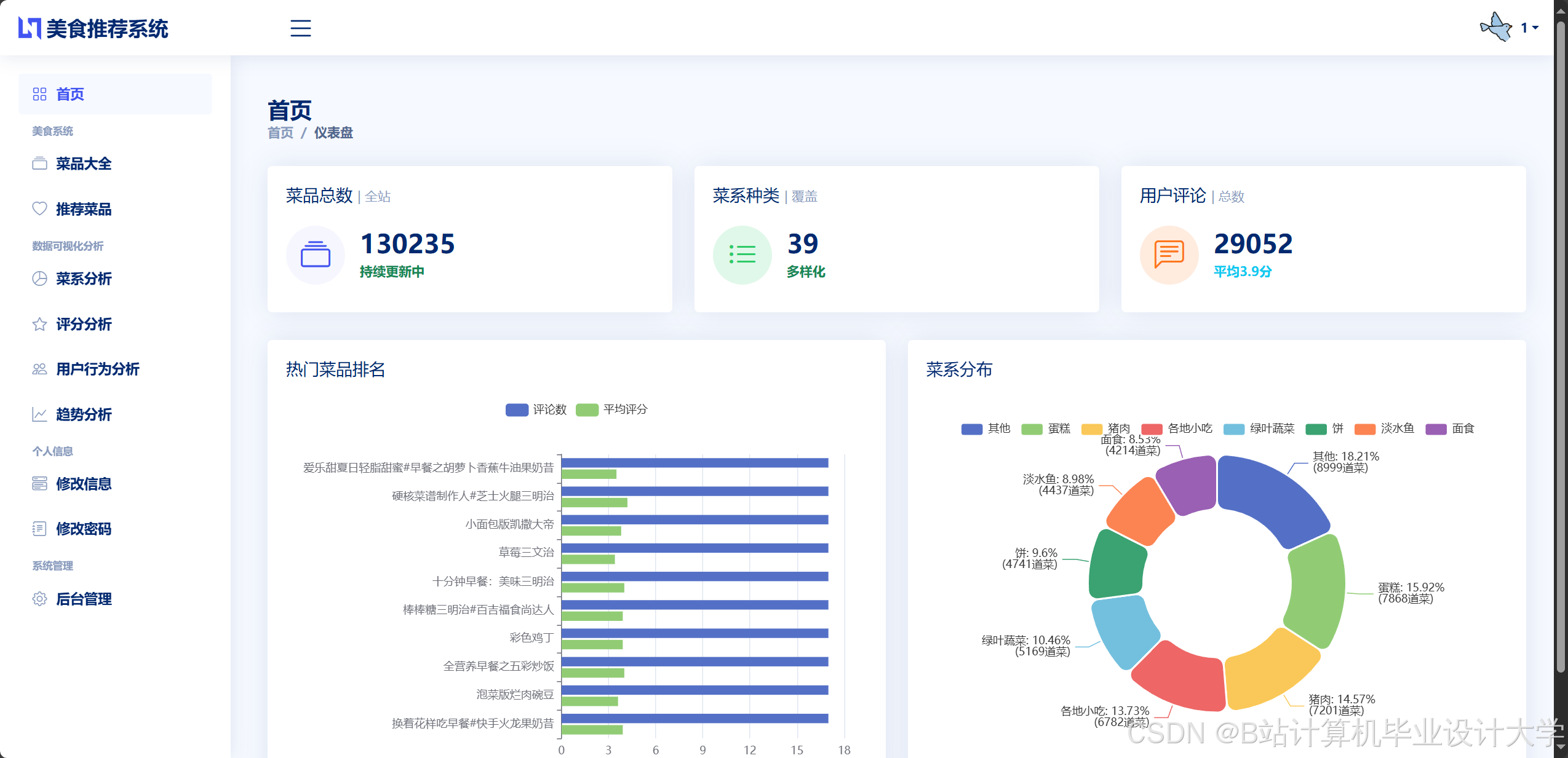Click the 菜品总数 stack icon

(x=315, y=255)
